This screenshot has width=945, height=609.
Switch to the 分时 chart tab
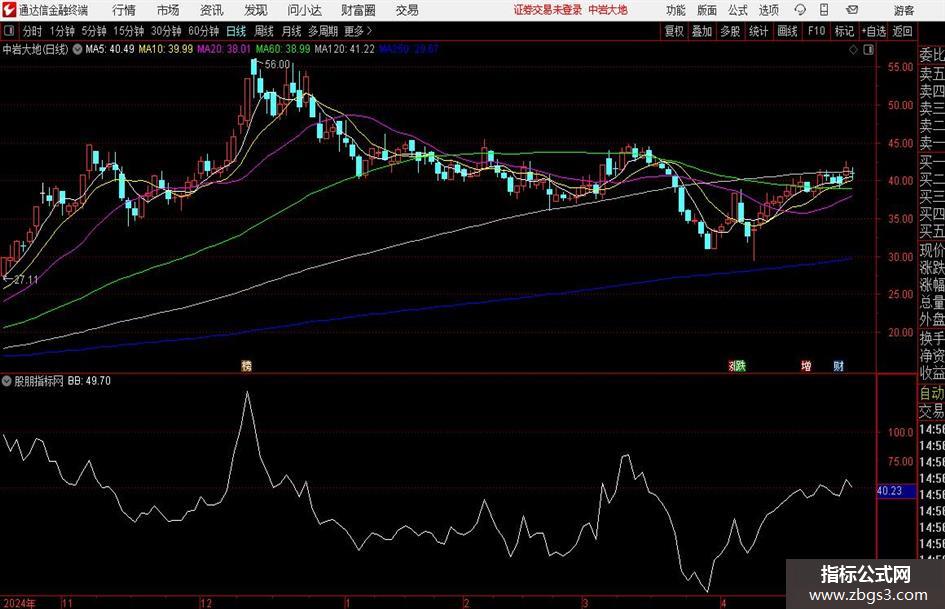33,31
